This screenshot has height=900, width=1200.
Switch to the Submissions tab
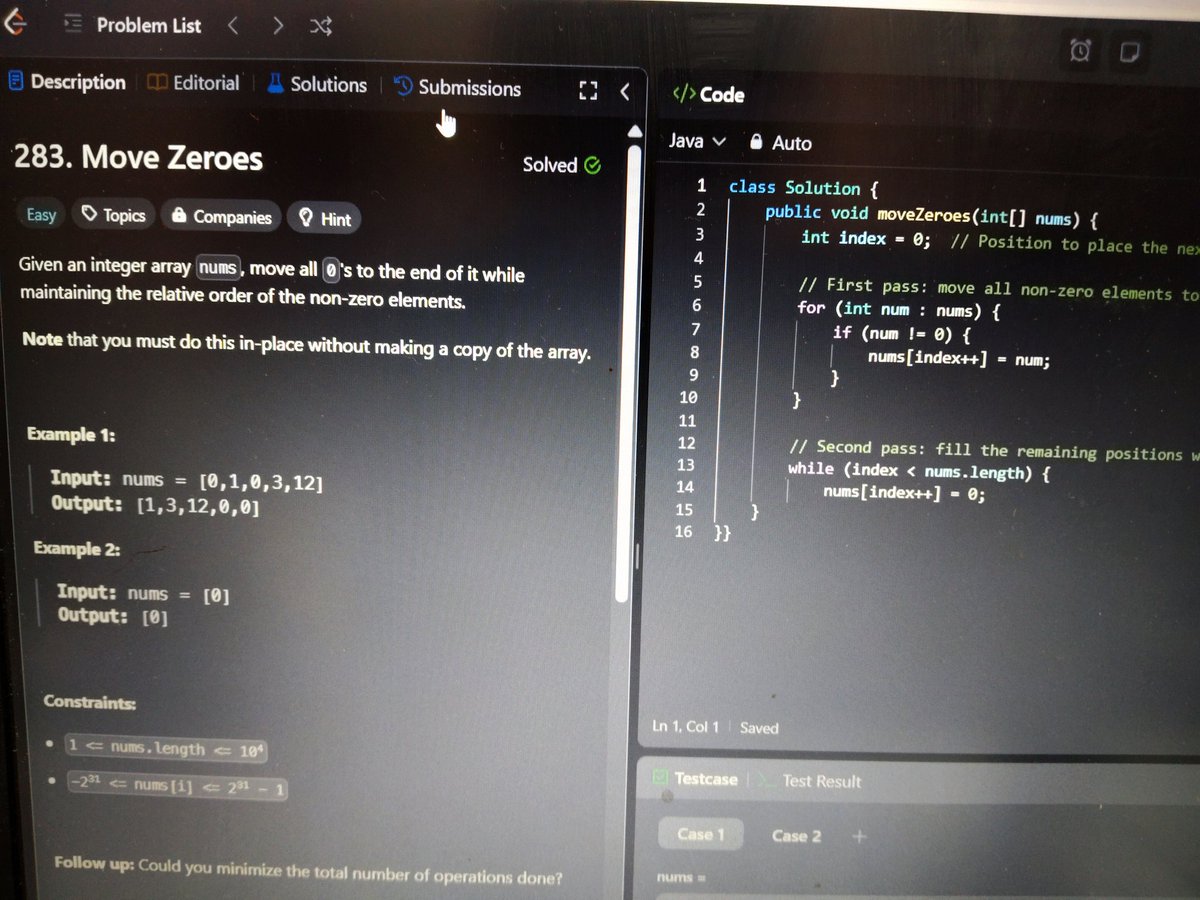coord(458,88)
